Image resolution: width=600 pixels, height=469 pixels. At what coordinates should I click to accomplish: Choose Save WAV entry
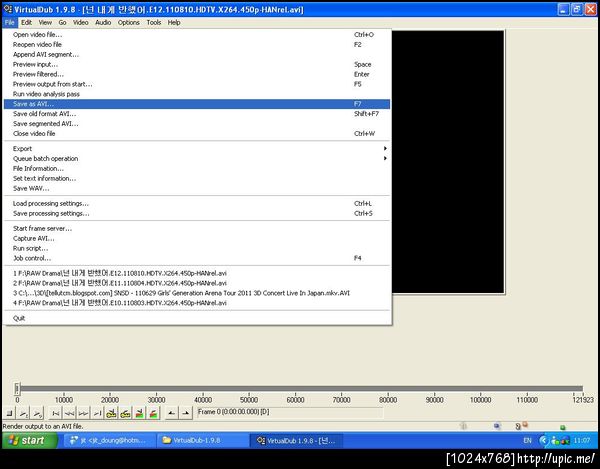pos(197,189)
